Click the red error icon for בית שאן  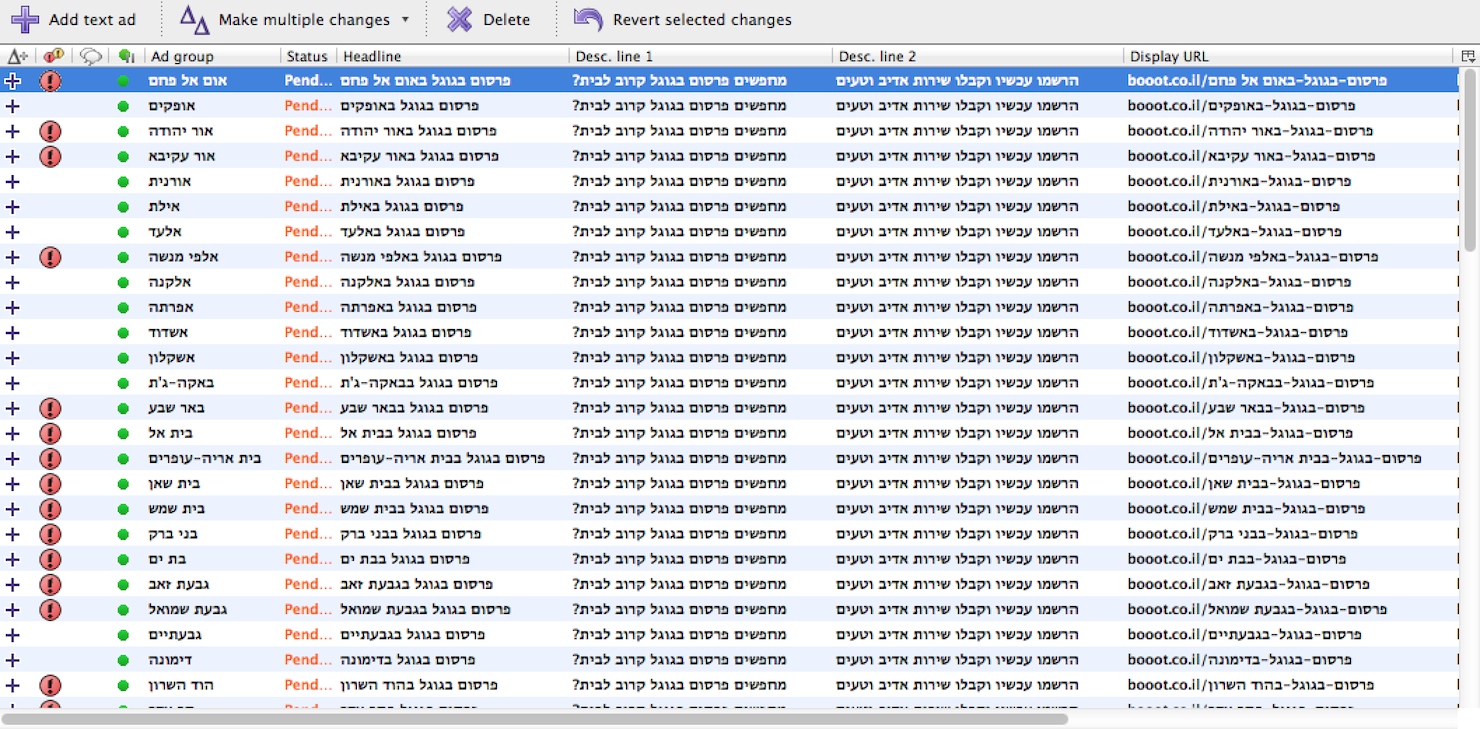pyautogui.click(x=50, y=484)
